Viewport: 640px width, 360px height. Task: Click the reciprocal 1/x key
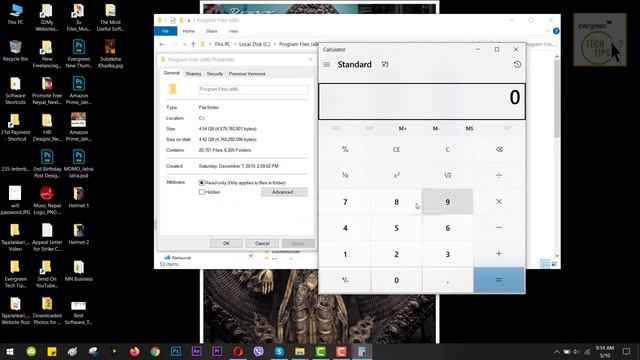click(345, 176)
